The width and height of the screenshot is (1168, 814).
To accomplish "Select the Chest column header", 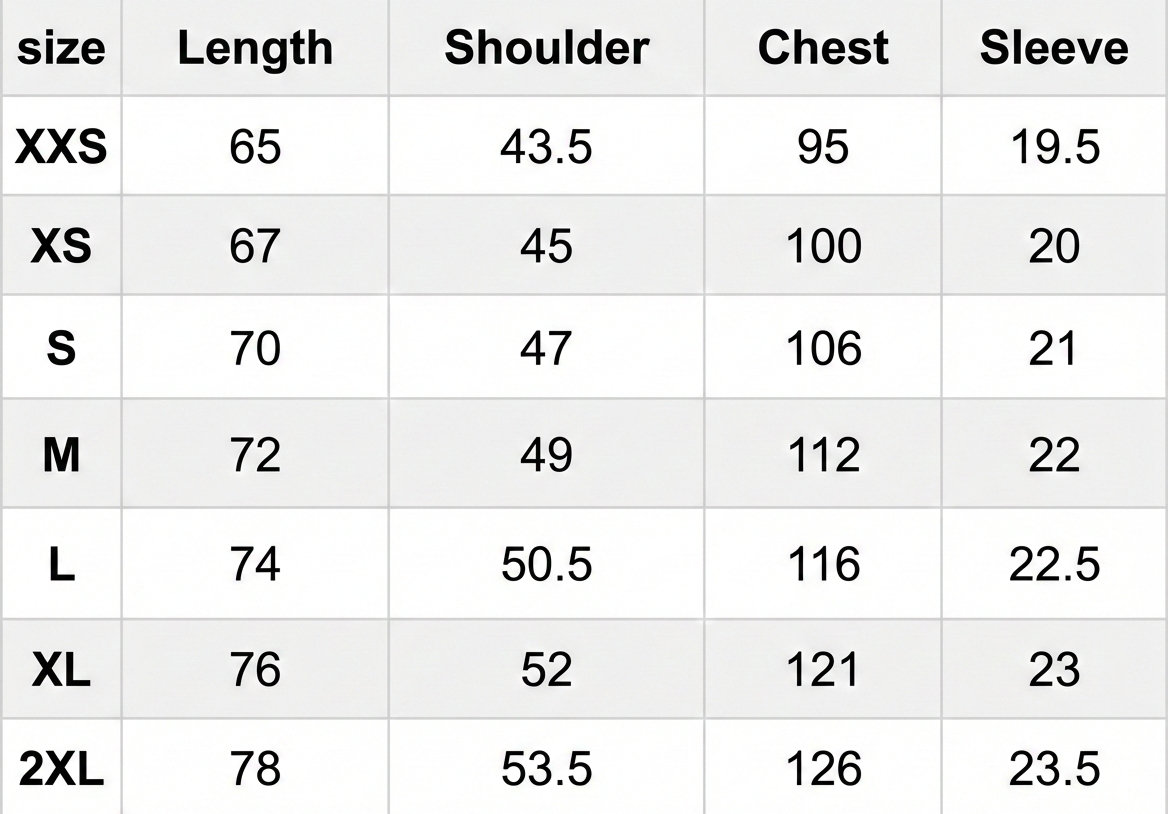I will click(x=823, y=48).
